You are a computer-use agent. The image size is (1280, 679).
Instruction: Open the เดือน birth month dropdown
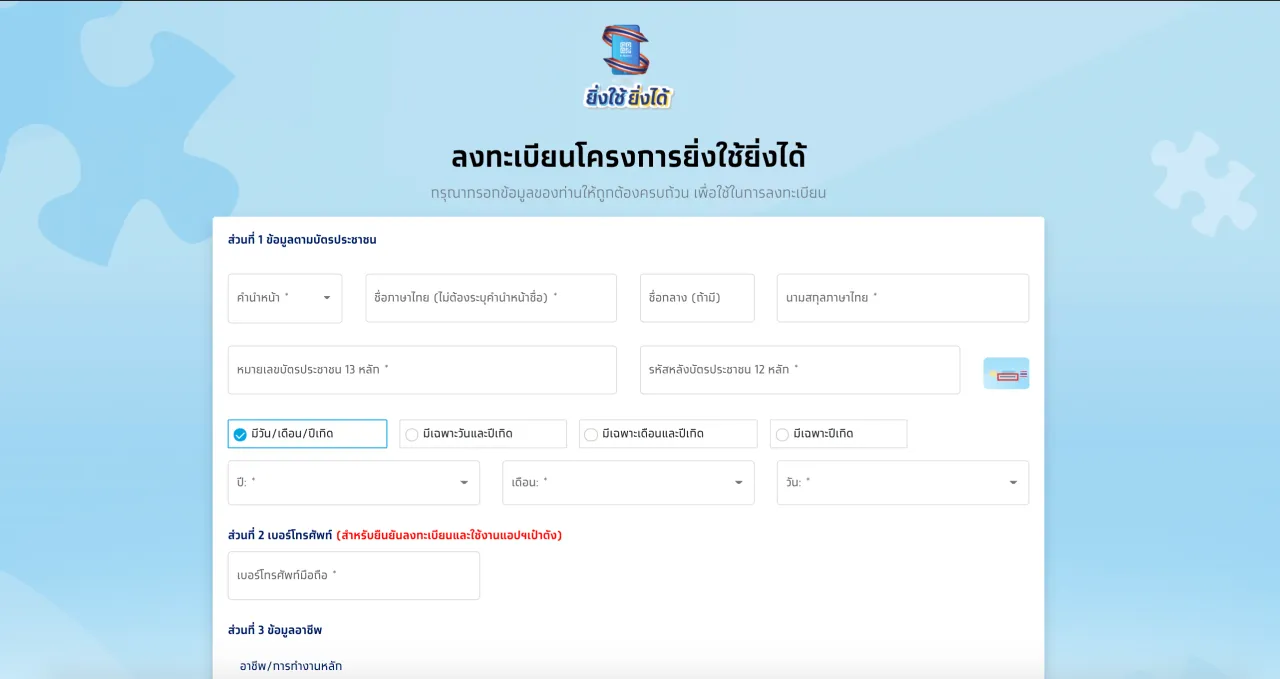(628, 482)
